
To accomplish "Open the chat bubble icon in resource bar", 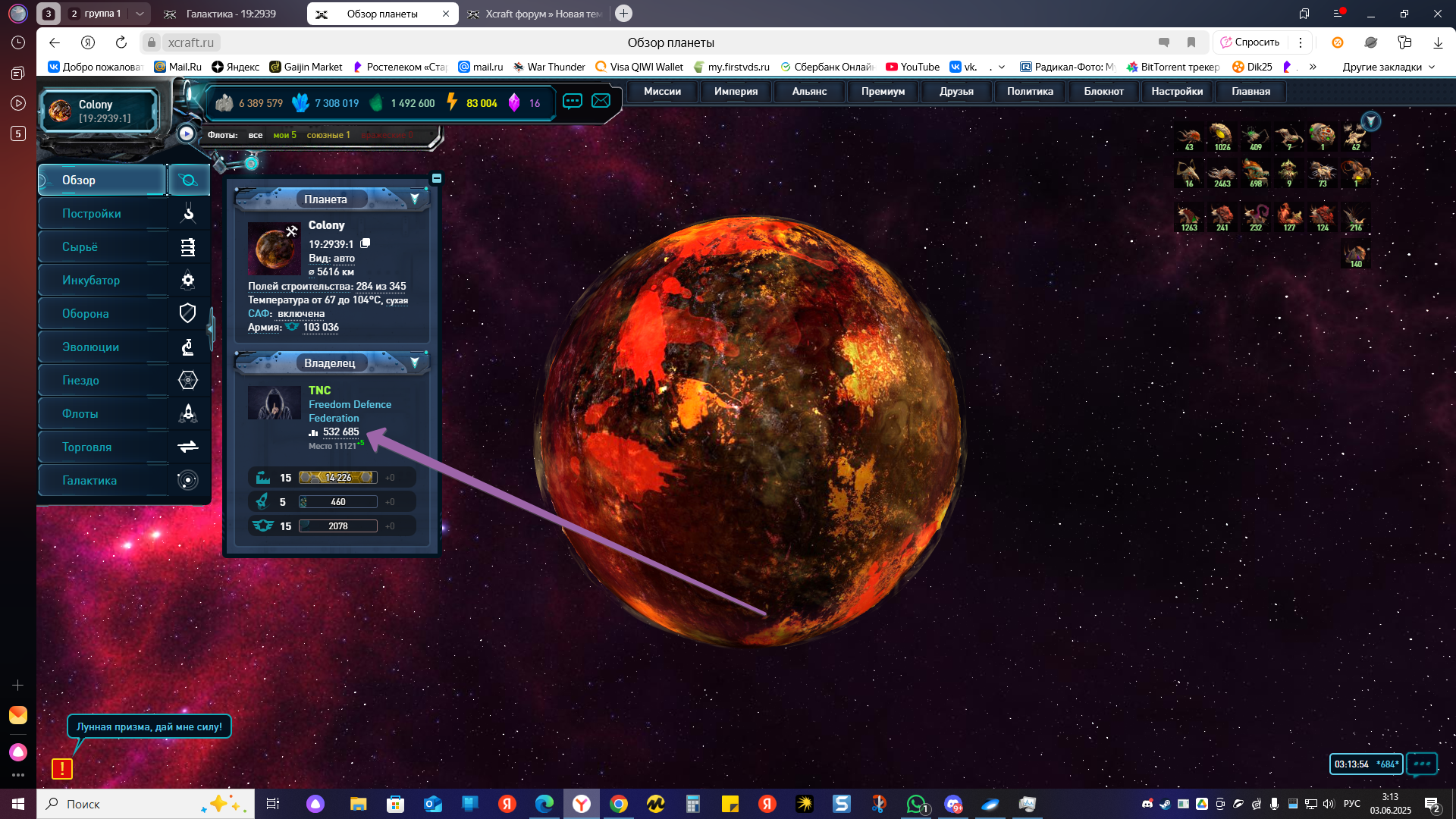I will pyautogui.click(x=573, y=101).
